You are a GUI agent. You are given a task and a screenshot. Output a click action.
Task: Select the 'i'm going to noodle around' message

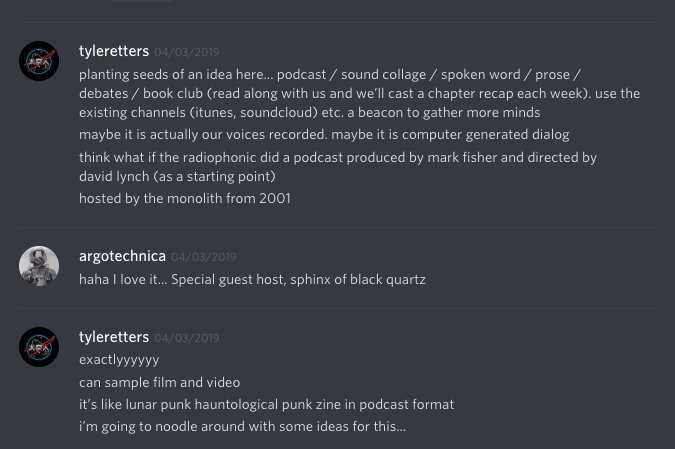coord(242,427)
